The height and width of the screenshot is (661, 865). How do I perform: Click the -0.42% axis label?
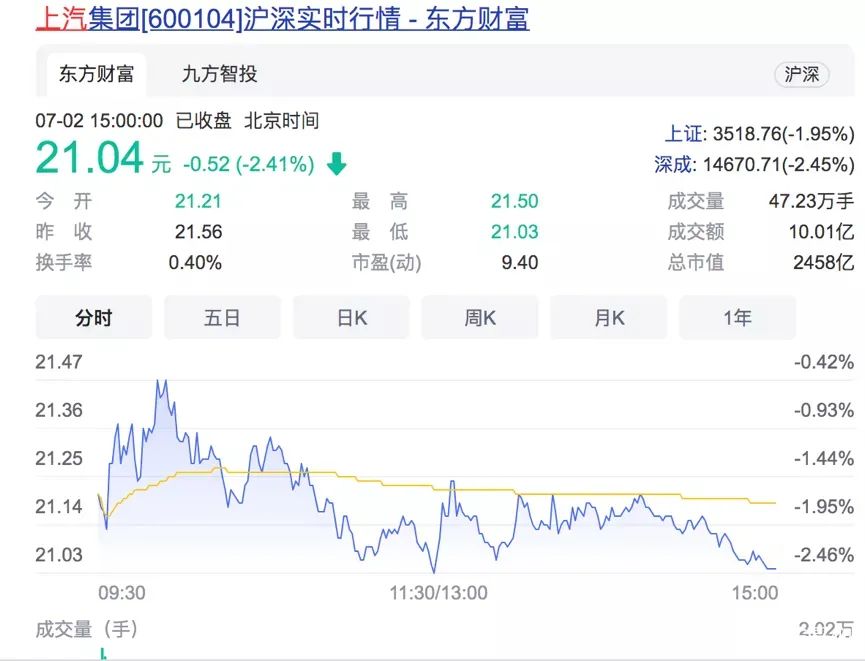tap(824, 362)
